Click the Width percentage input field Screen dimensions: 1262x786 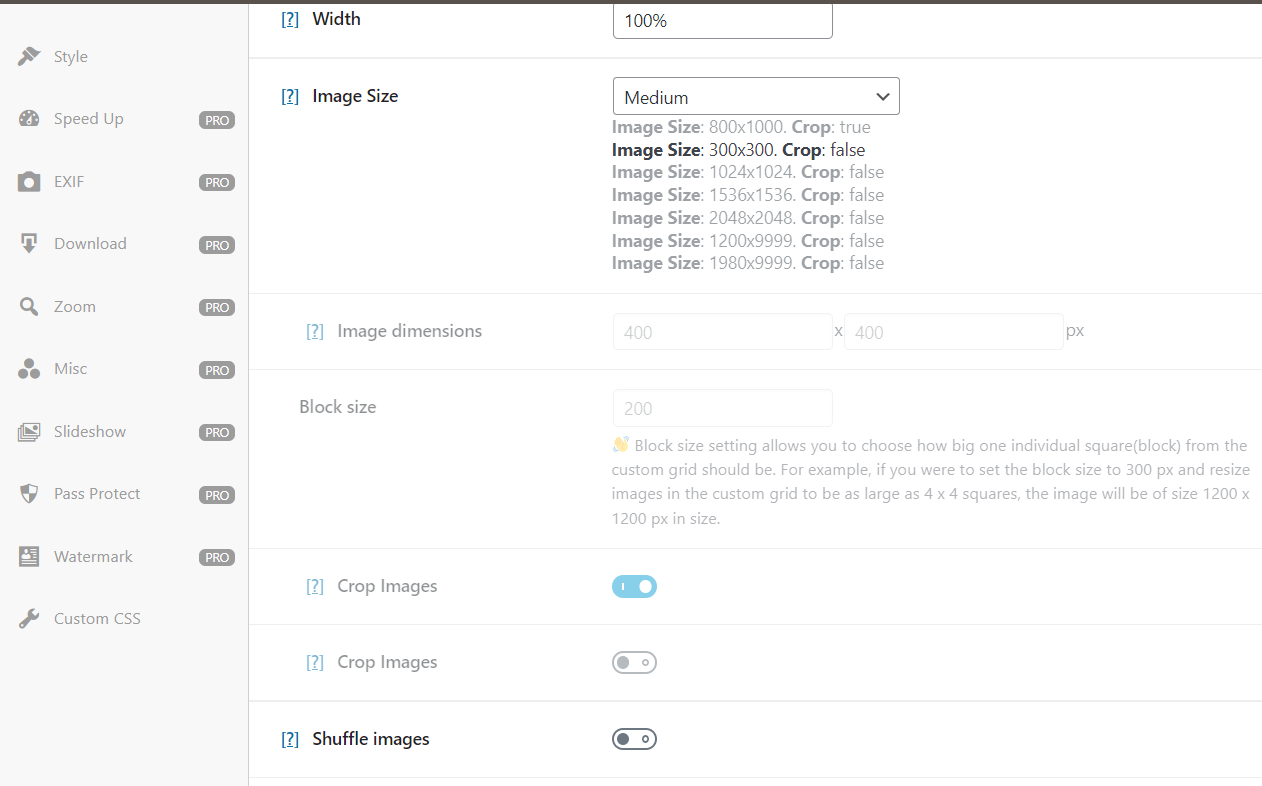click(722, 20)
